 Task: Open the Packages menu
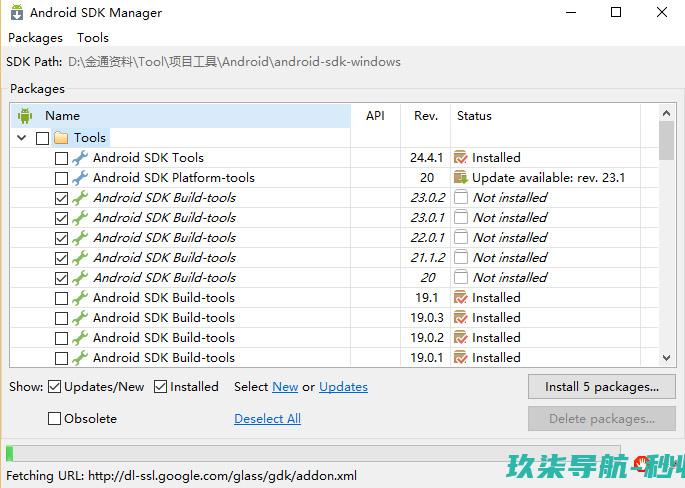35,38
